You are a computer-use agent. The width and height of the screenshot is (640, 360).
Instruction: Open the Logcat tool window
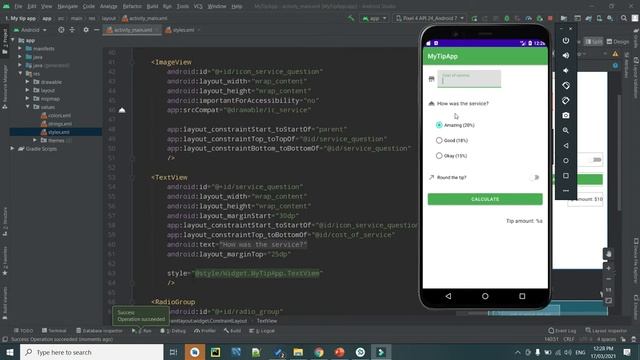(262, 331)
